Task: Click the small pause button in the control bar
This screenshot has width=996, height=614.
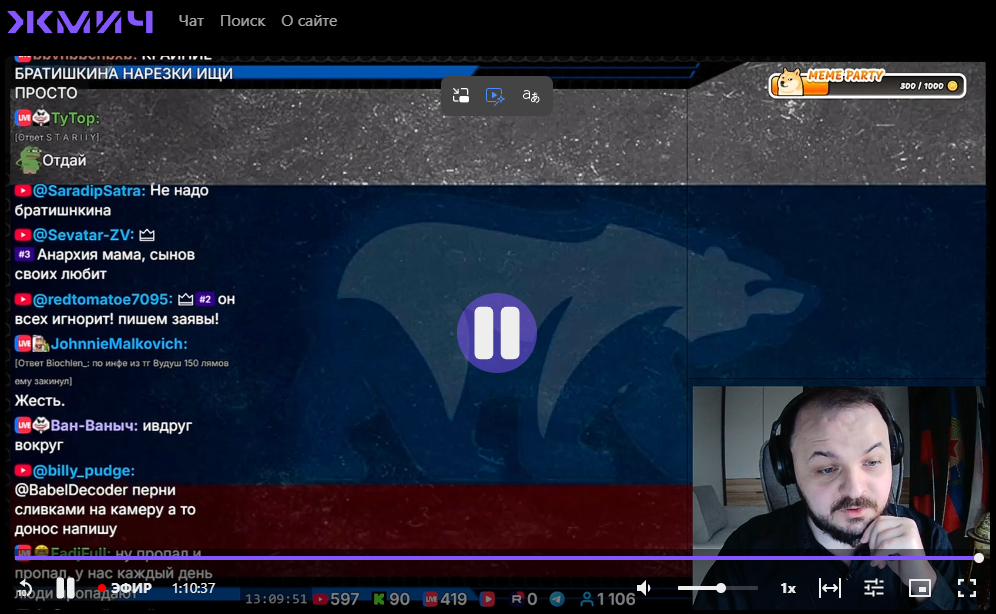Action: [65, 588]
